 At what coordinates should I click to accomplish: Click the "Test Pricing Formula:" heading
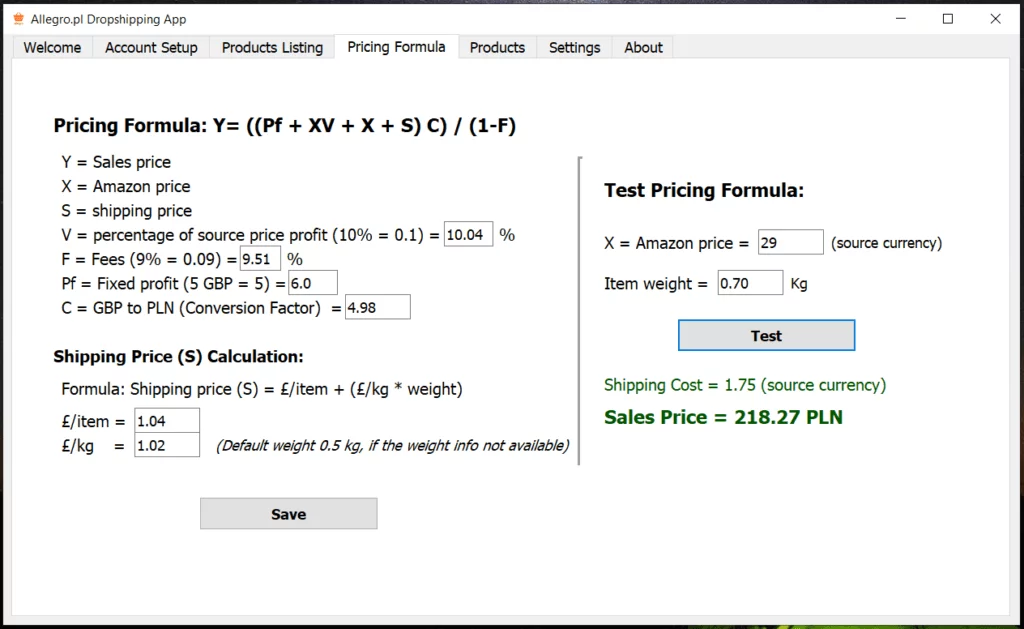point(703,190)
